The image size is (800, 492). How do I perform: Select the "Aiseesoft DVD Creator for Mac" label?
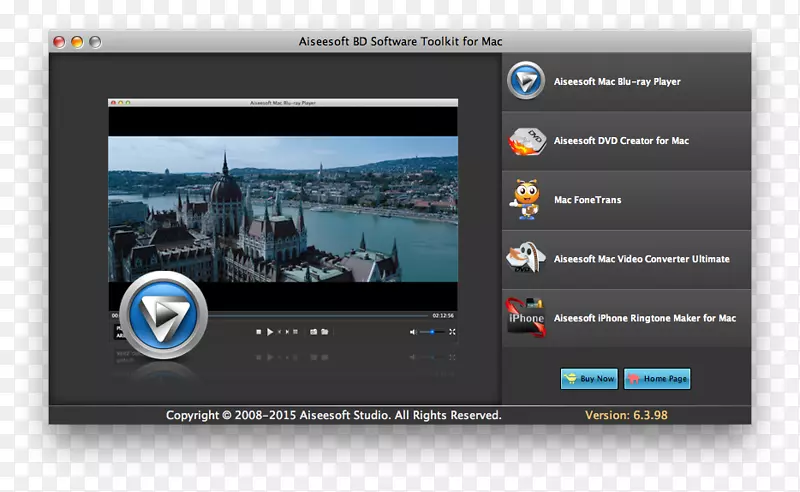pos(621,141)
